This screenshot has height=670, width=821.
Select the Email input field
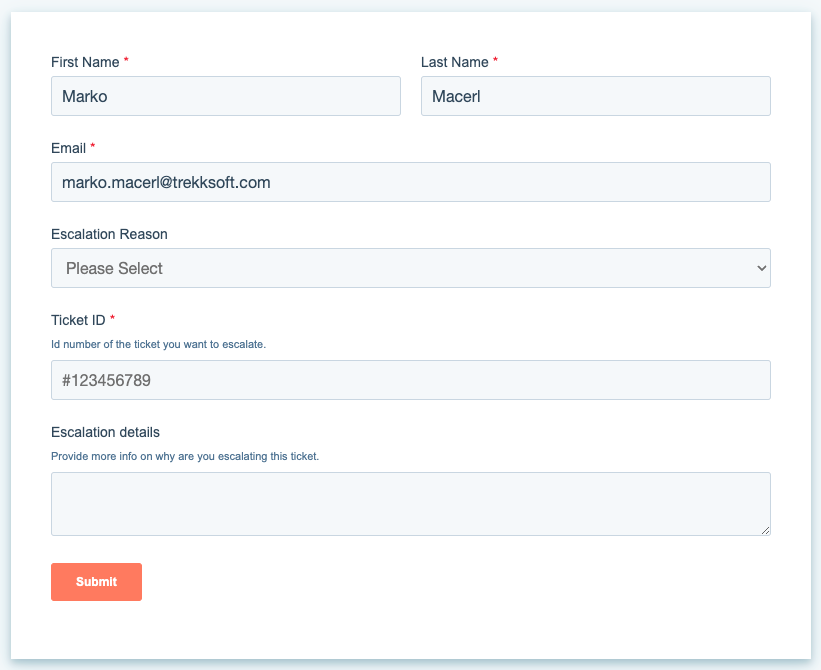tap(411, 182)
